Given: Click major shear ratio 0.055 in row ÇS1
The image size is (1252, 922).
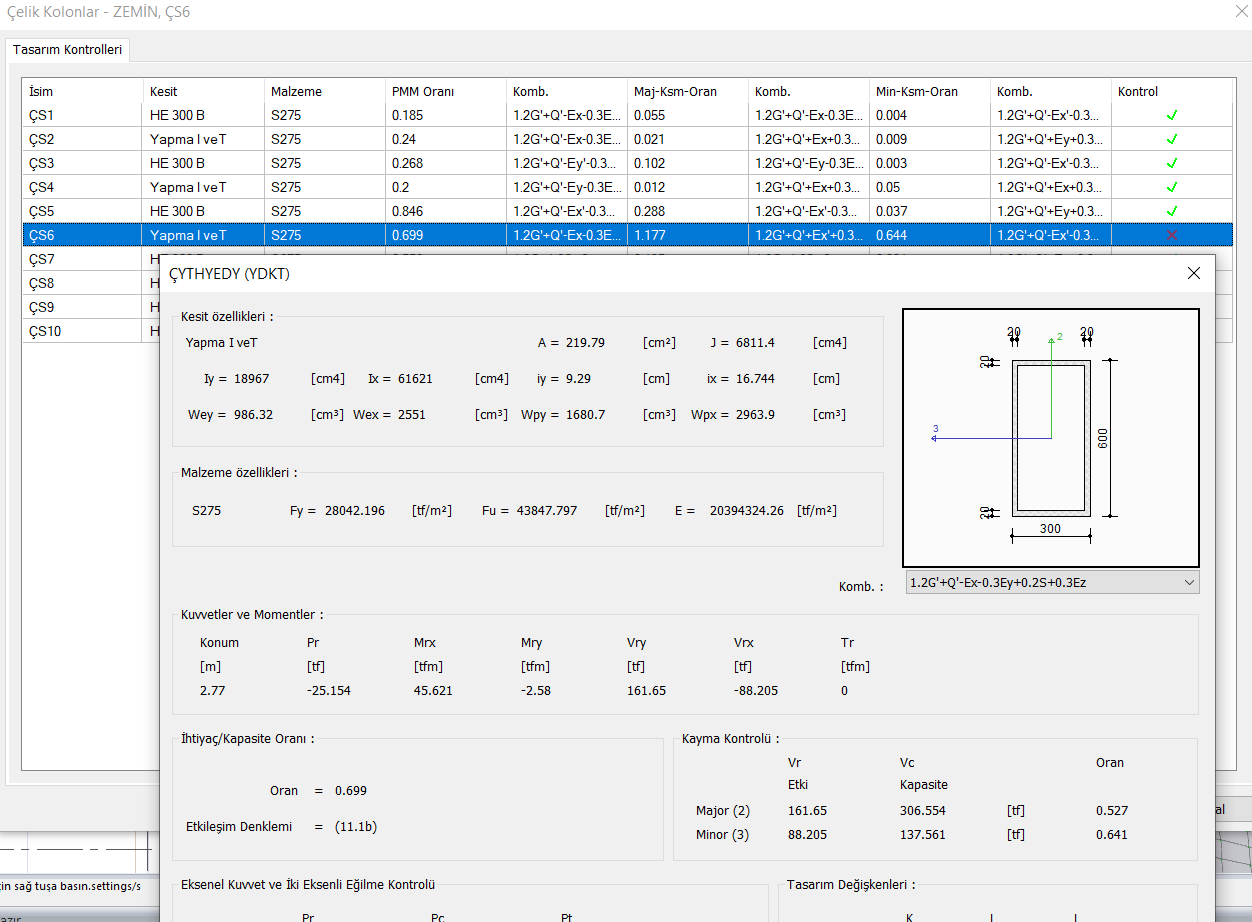Looking at the screenshot, I should click(x=649, y=115).
